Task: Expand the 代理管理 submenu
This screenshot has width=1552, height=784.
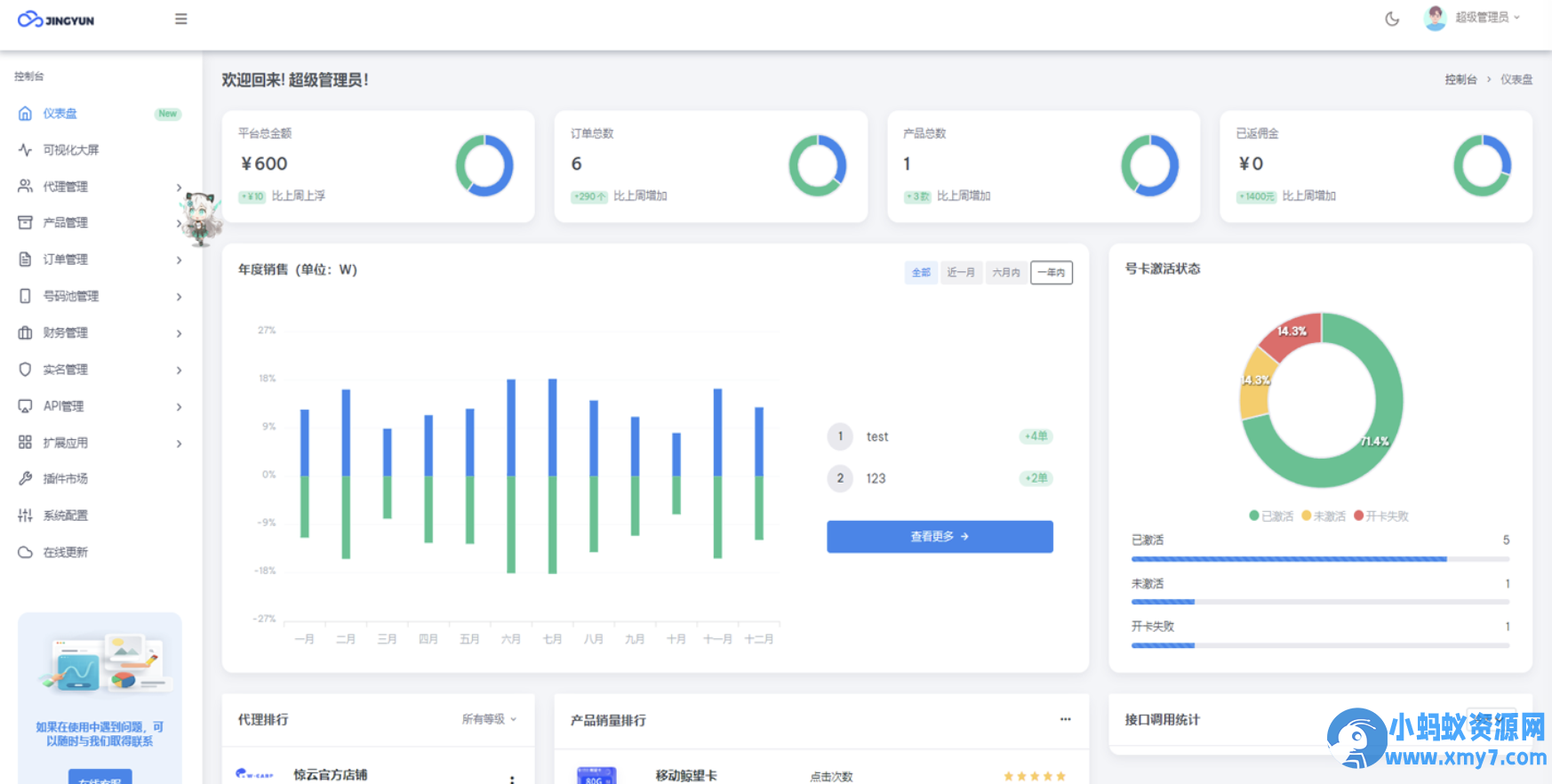Action: coord(179,187)
